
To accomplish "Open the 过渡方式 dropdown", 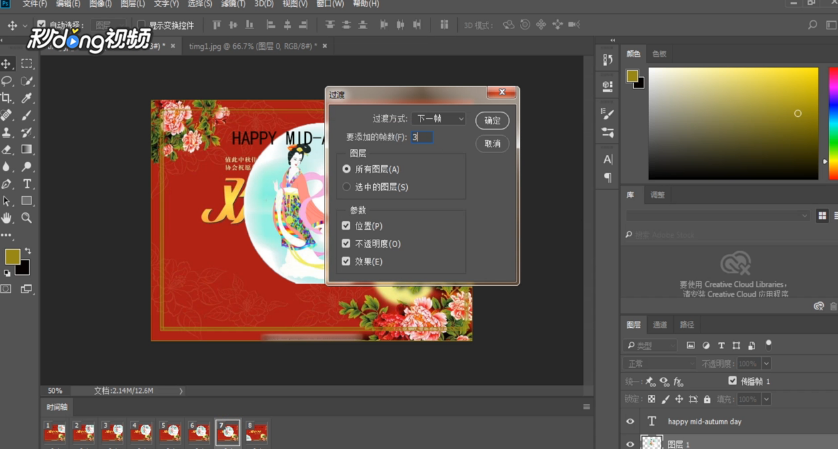I will [438, 119].
